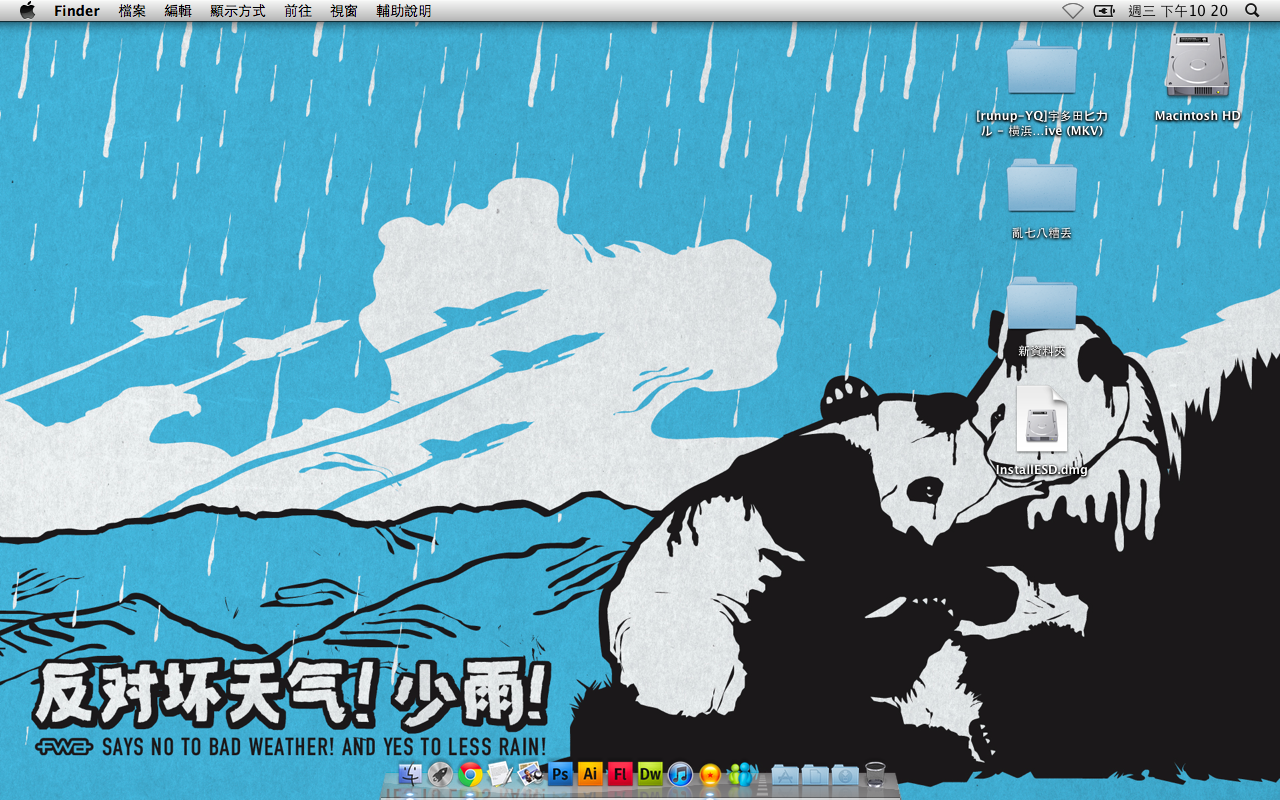1280x800 pixels.
Task: Open the Trash in the Dock
Action: (875, 774)
